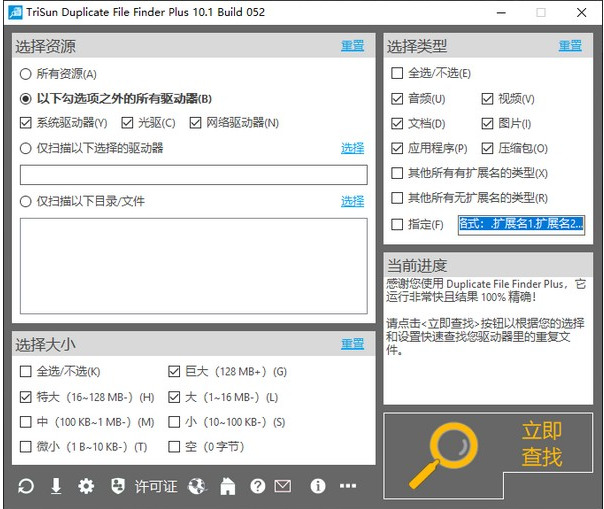Enable the 指定(F) checkbox
The image size is (604, 509).
(x=397, y=224)
